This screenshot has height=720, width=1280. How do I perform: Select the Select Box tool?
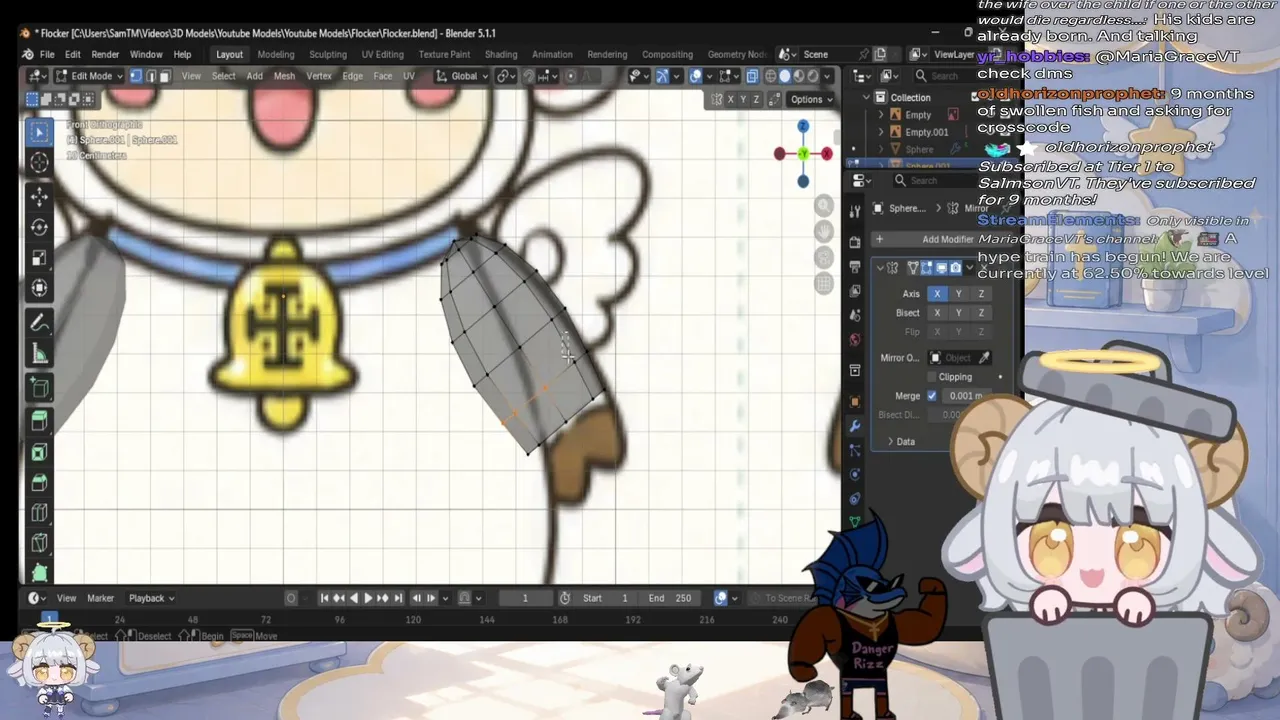[x=40, y=133]
